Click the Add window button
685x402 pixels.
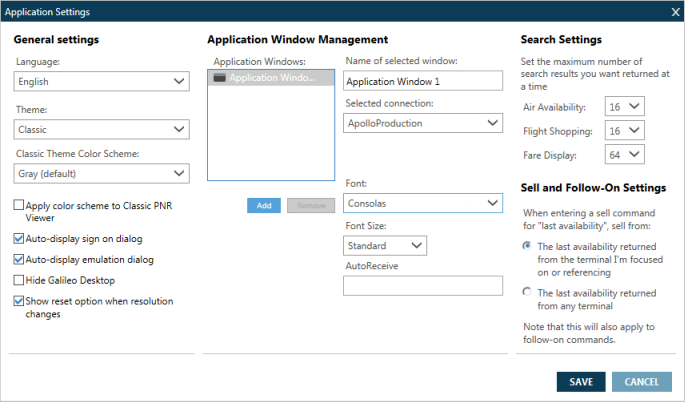tap(264, 205)
